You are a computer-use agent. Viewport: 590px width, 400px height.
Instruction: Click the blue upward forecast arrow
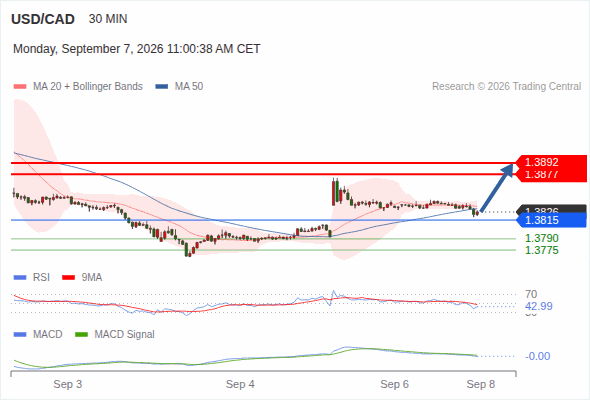click(497, 187)
